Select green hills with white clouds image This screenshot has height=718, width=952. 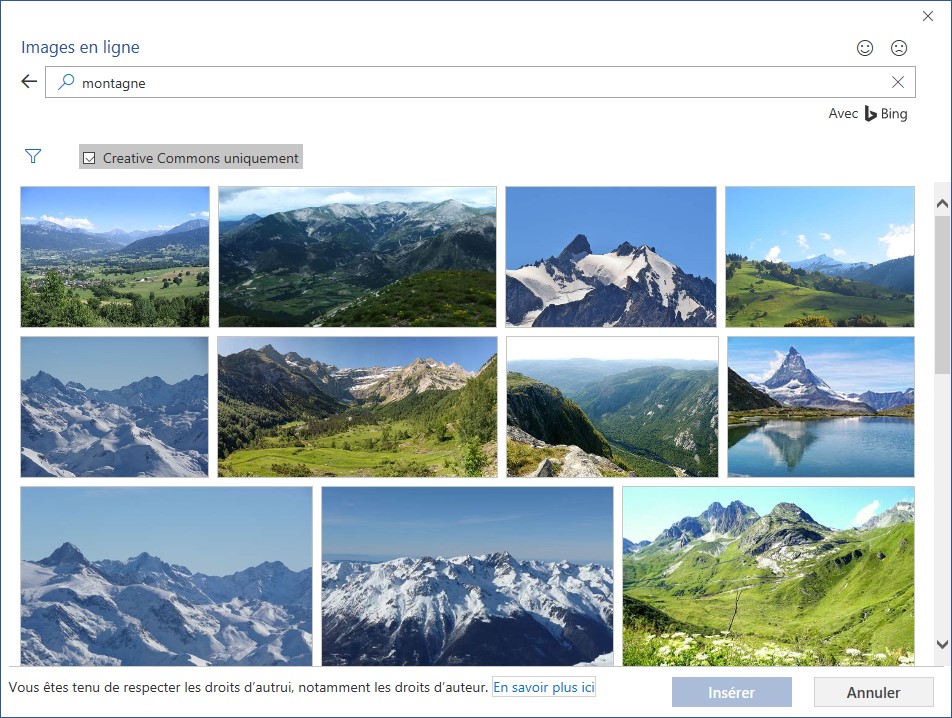point(820,257)
